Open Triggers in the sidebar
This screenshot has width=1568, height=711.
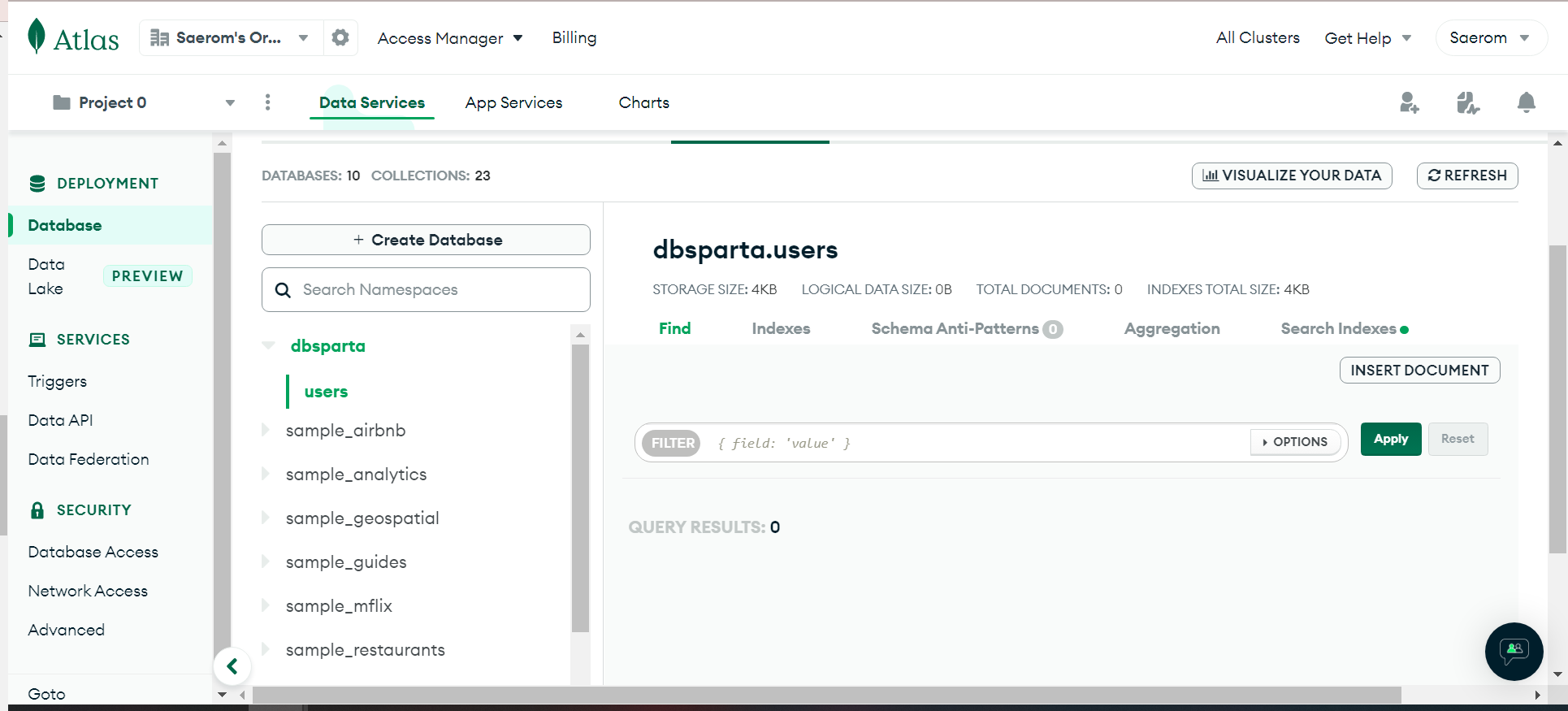tap(57, 381)
